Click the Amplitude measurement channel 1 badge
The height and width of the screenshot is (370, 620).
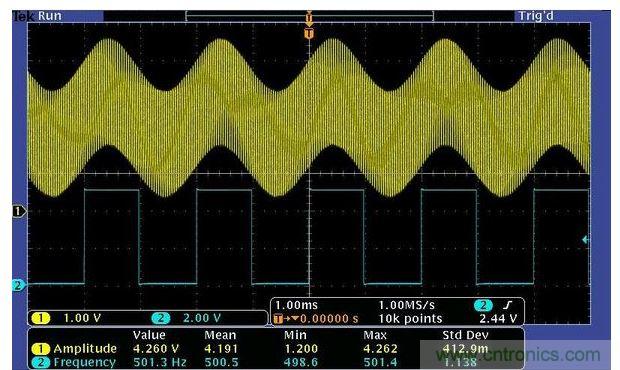pos(41,349)
